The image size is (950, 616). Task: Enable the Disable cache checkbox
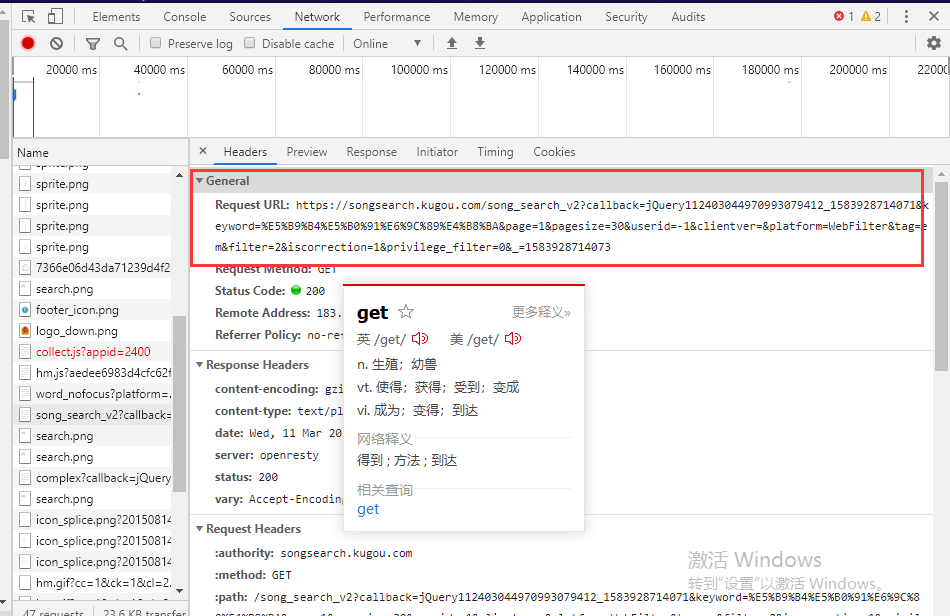coord(250,43)
